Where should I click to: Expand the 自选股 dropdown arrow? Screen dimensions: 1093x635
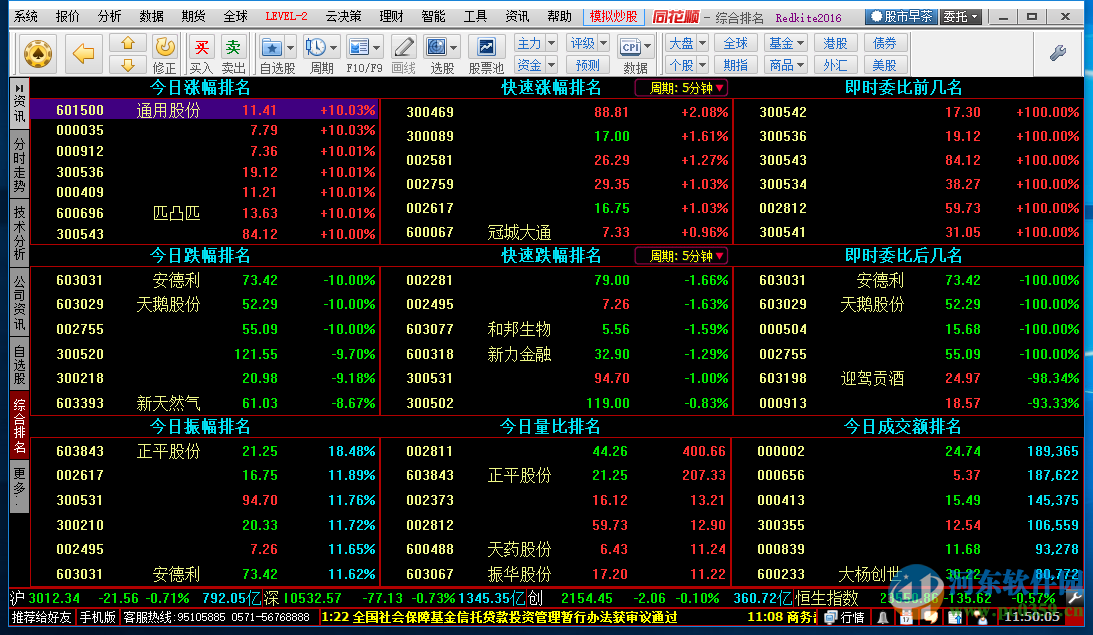click(x=291, y=47)
